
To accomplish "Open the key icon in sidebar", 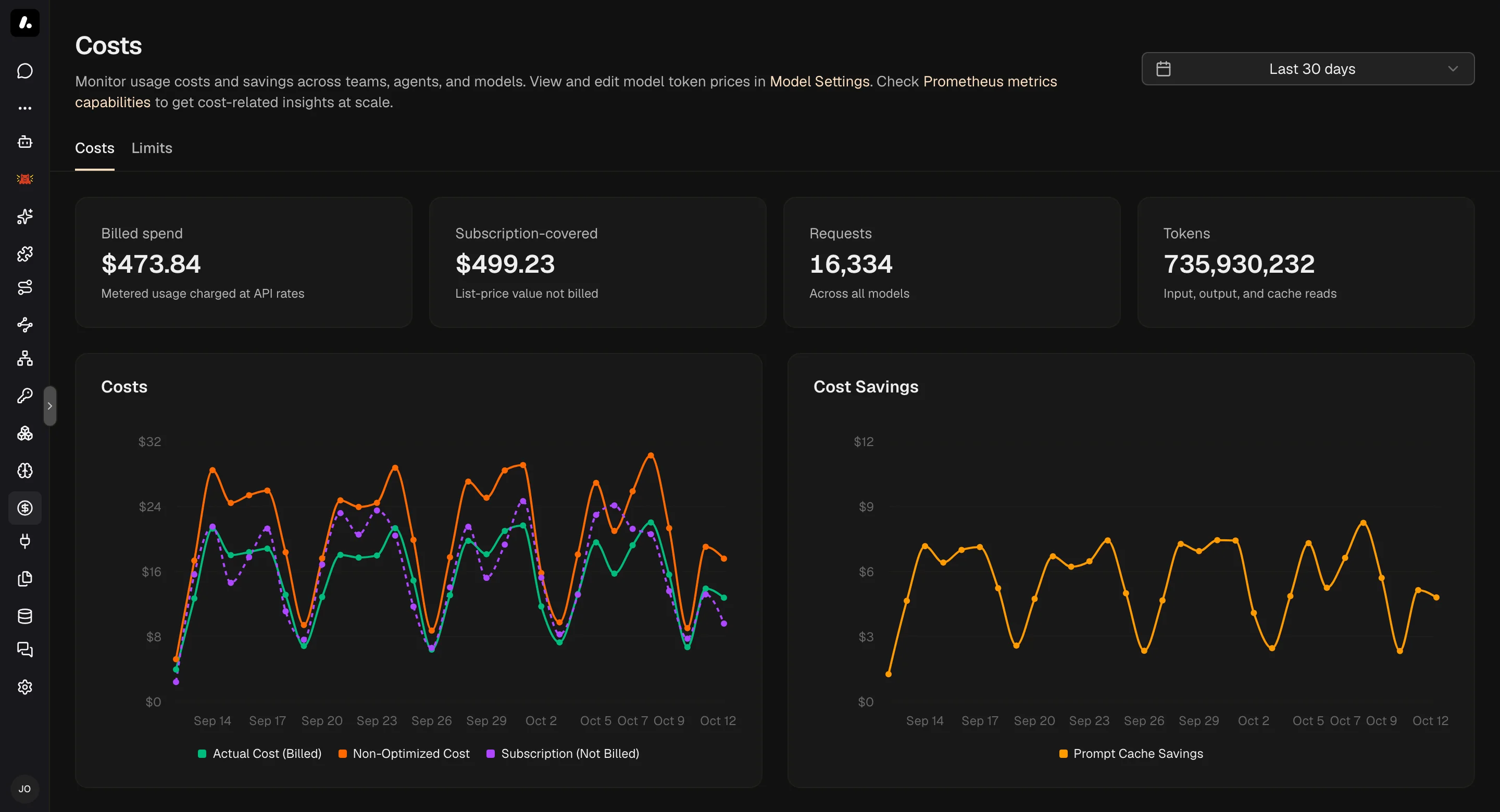I will click(24, 396).
